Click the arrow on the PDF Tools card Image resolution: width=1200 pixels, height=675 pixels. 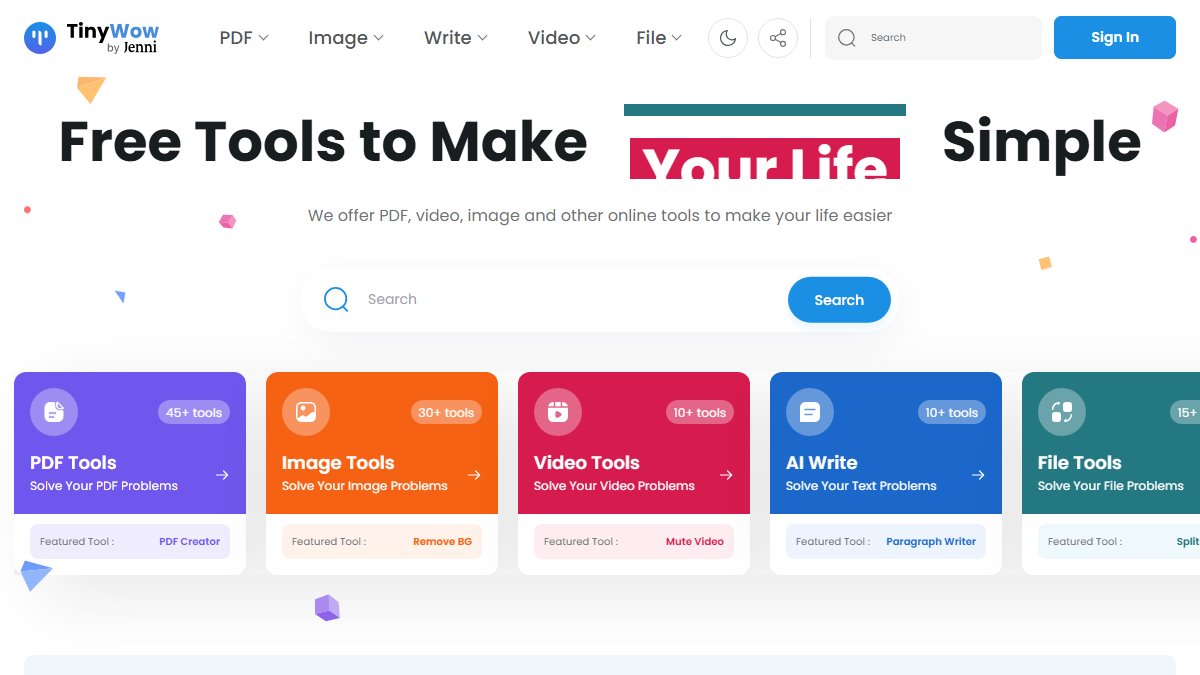pos(222,475)
